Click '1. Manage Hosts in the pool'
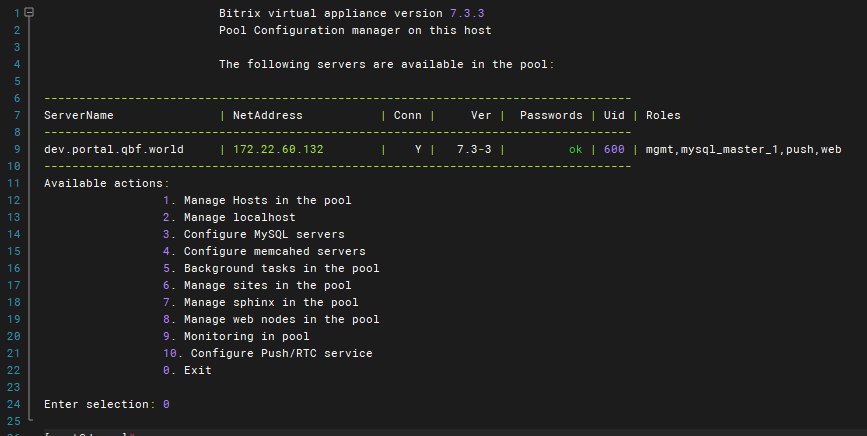 pyautogui.click(x=257, y=200)
